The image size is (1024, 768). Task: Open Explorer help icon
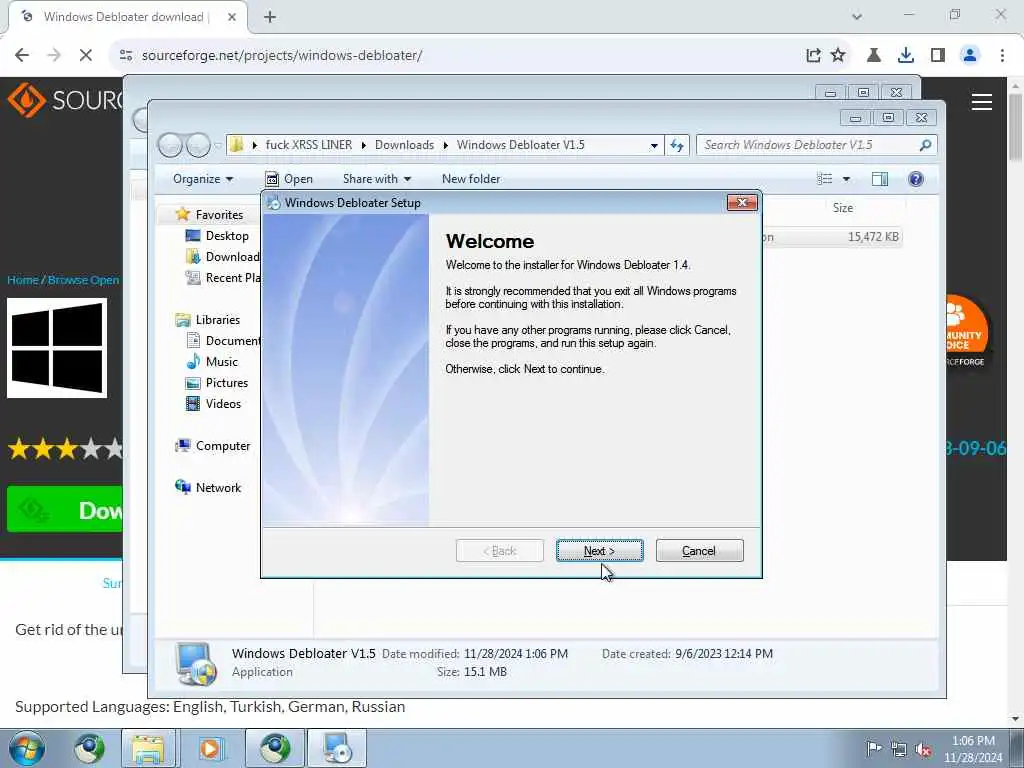916,179
